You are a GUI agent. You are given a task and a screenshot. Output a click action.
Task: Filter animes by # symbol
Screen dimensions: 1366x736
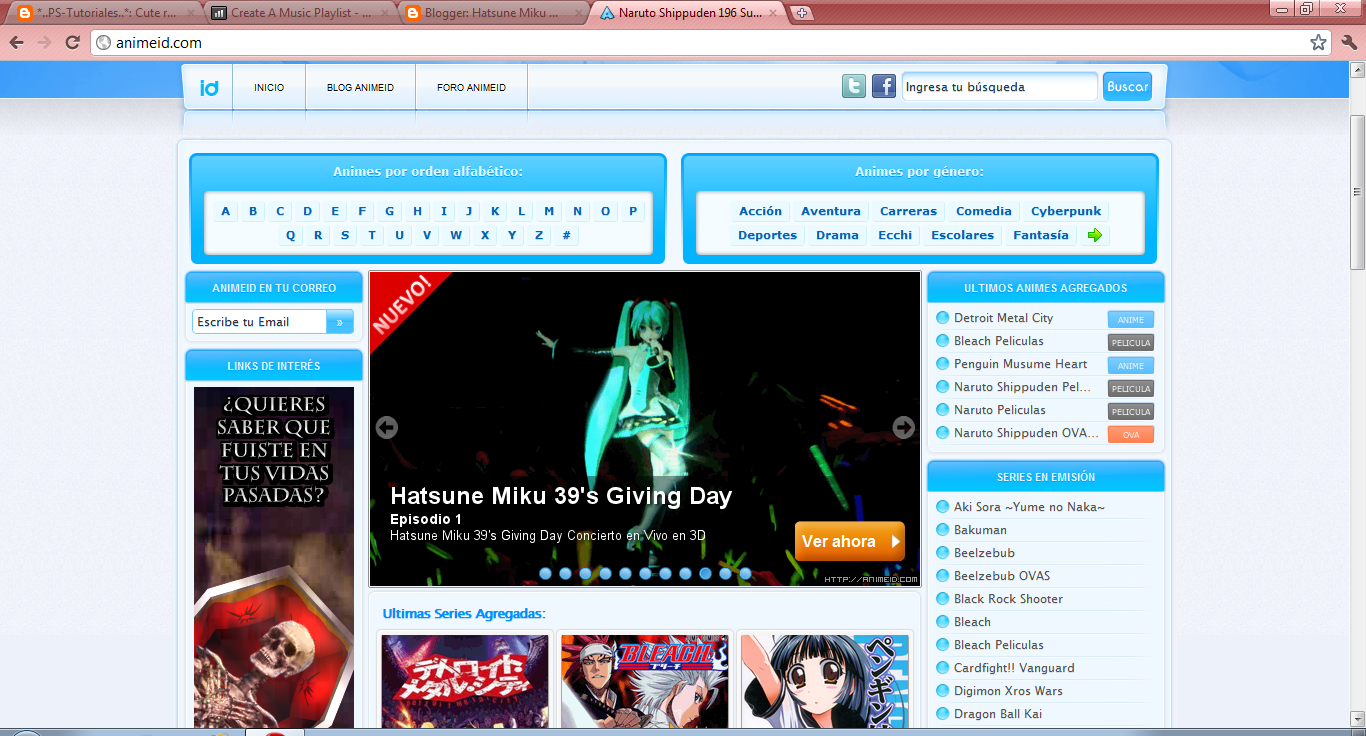pyautogui.click(x=566, y=235)
